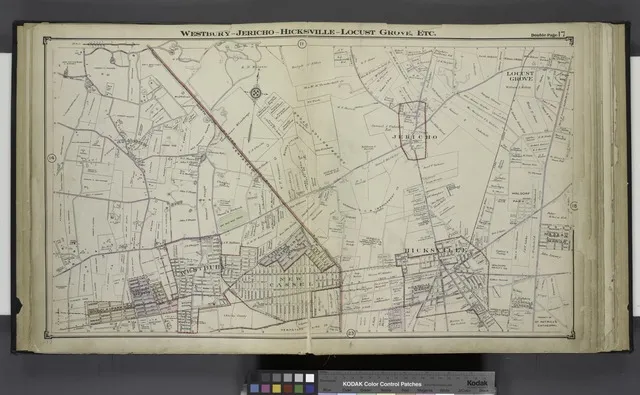
Task: Click the HICKSVILLE place label
Action: click(x=435, y=250)
